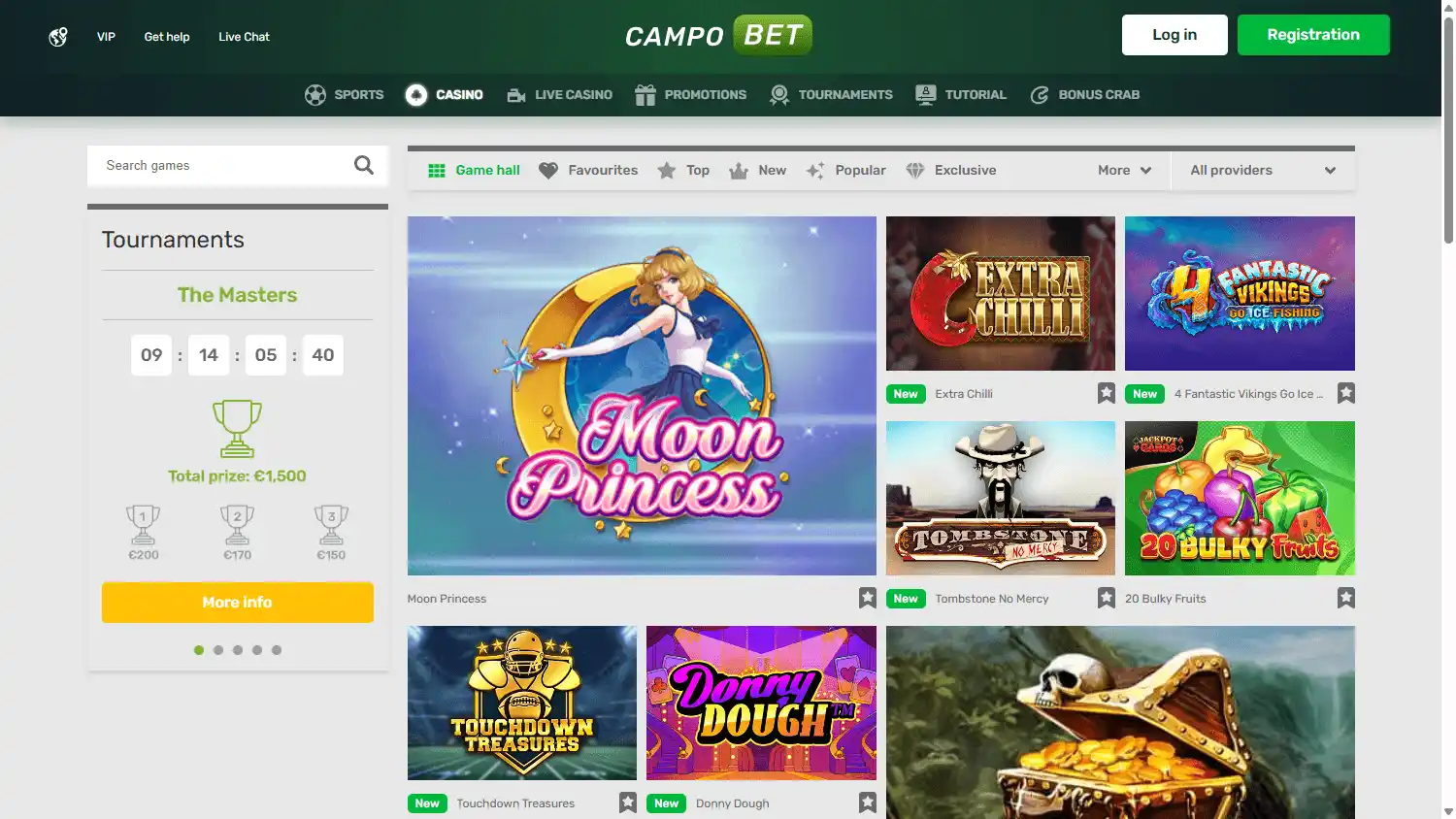This screenshot has height=819, width=1456.
Task: Open the Promotions page
Action: (x=691, y=95)
